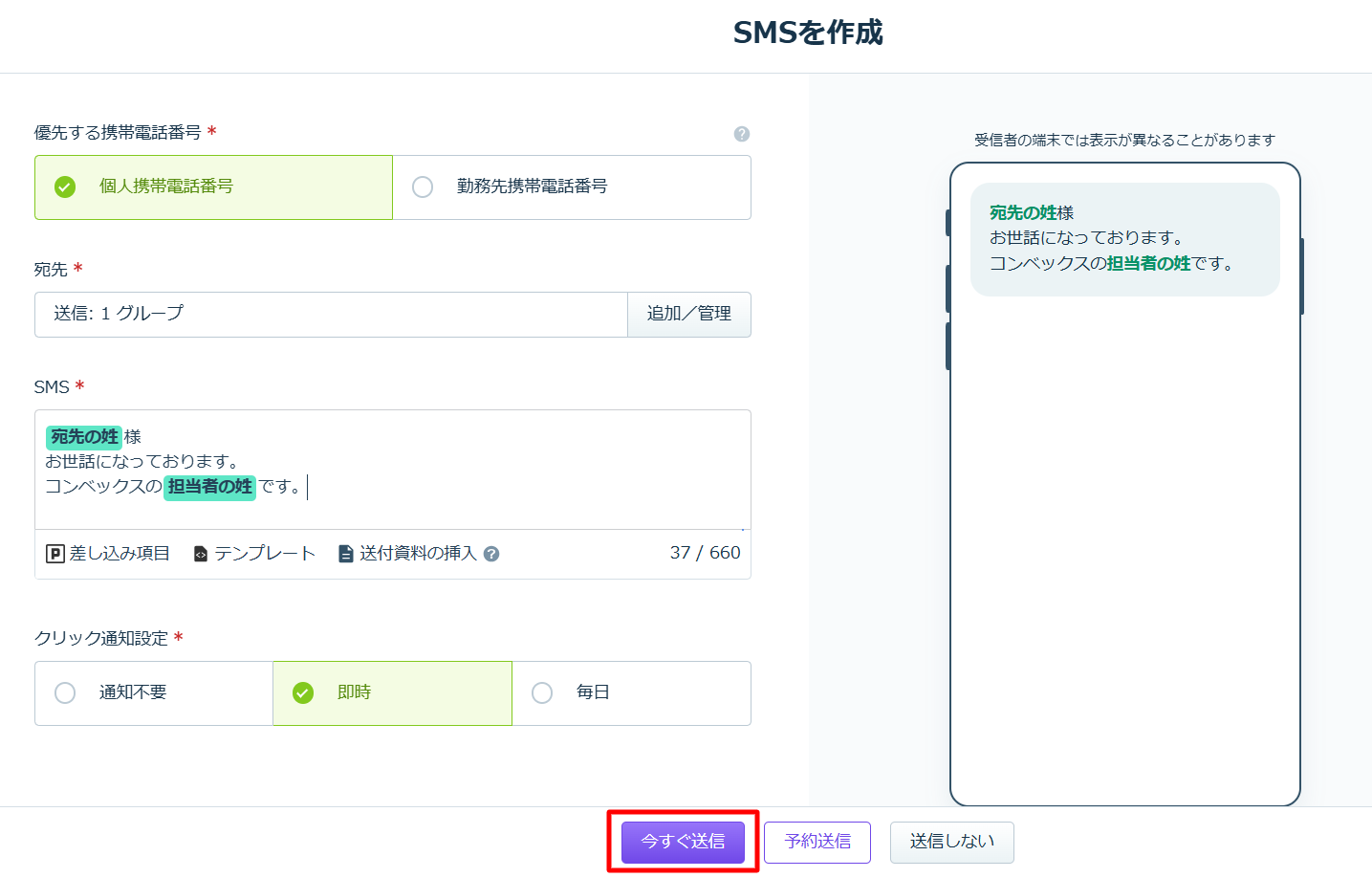The width and height of the screenshot is (1372, 878).
Task: Select 通知不要 click notification option
Action: pyautogui.click(x=154, y=693)
